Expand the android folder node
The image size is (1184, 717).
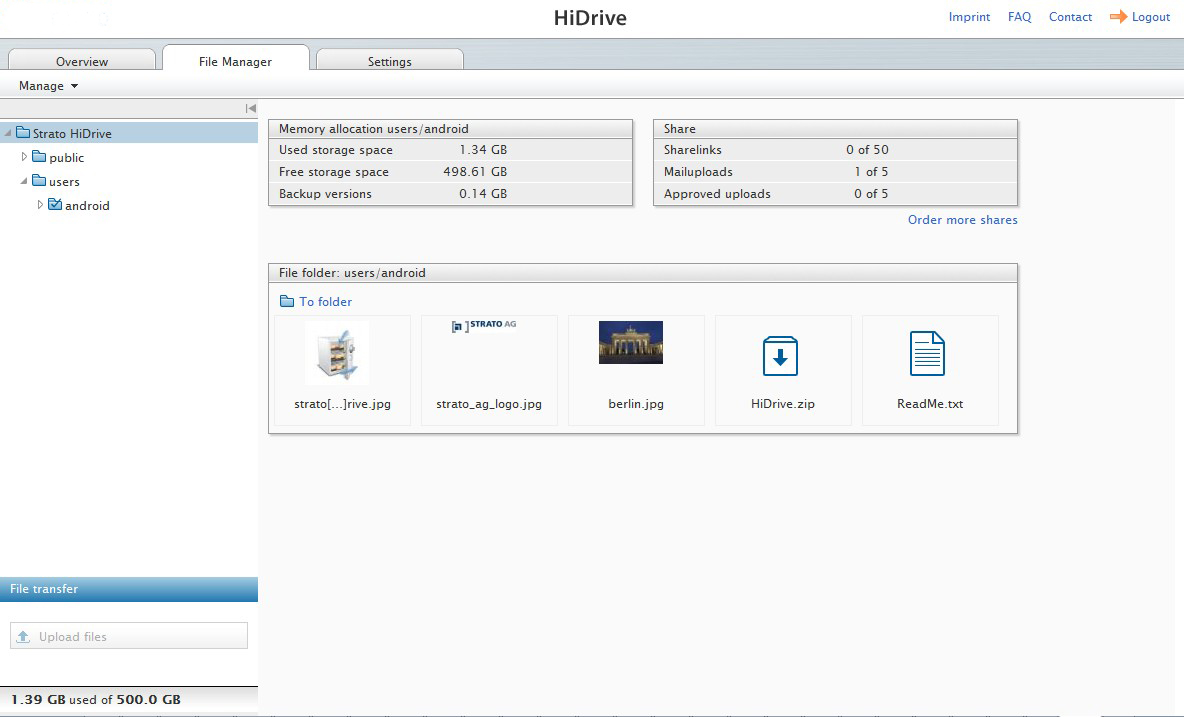tap(40, 205)
